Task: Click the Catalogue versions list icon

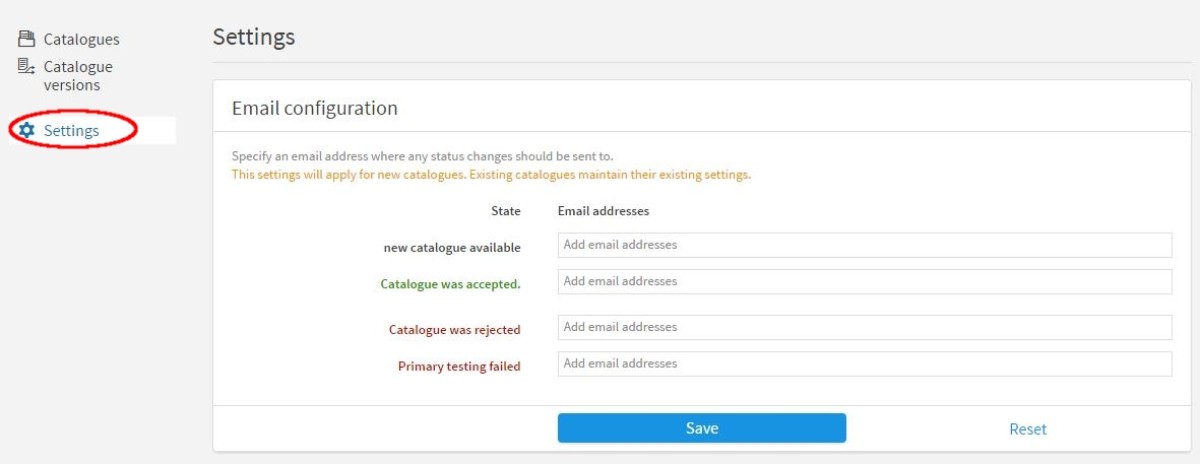Action: click(x=27, y=67)
